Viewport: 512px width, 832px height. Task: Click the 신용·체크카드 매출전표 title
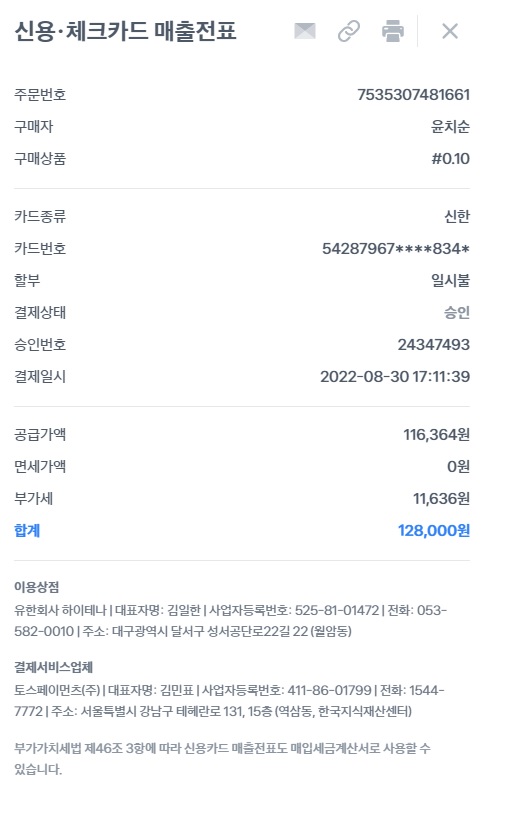coord(125,31)
